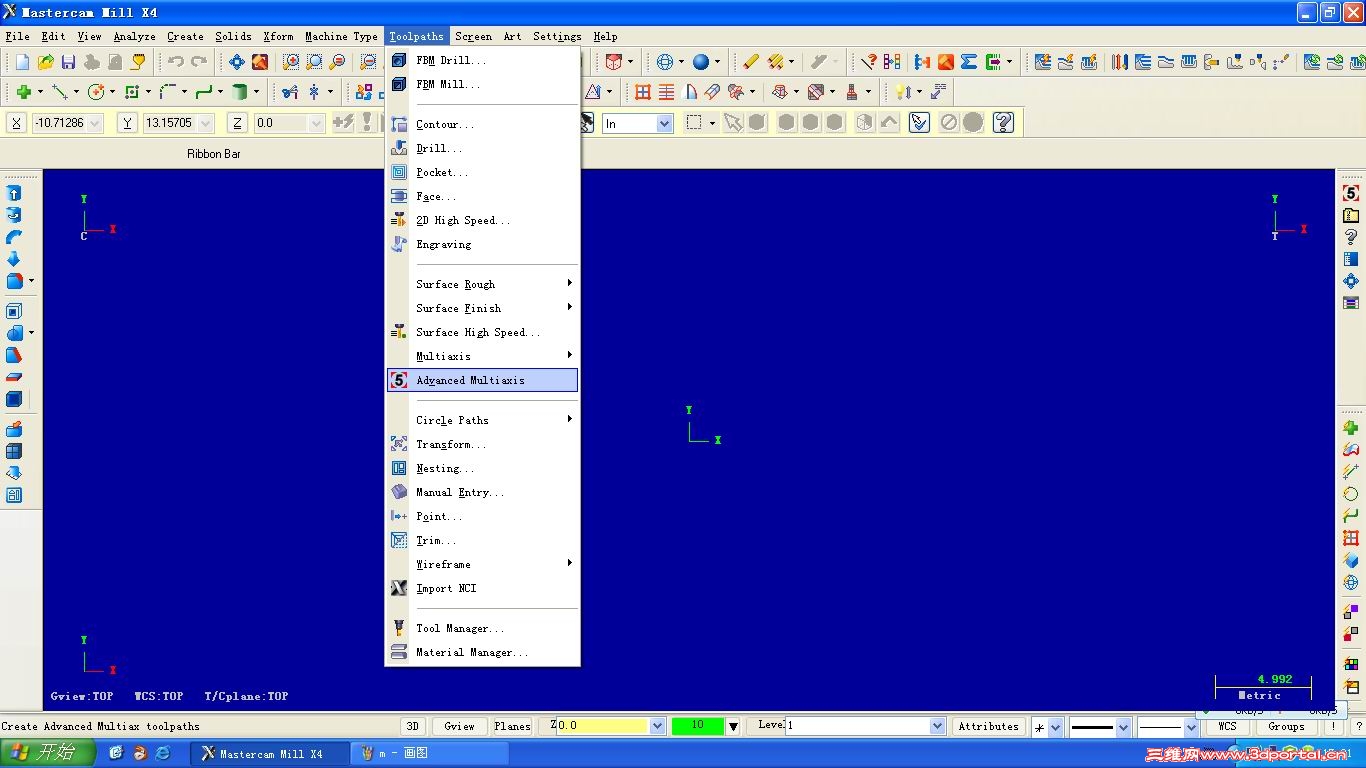Click the New file icon

[x=22, y=62]
